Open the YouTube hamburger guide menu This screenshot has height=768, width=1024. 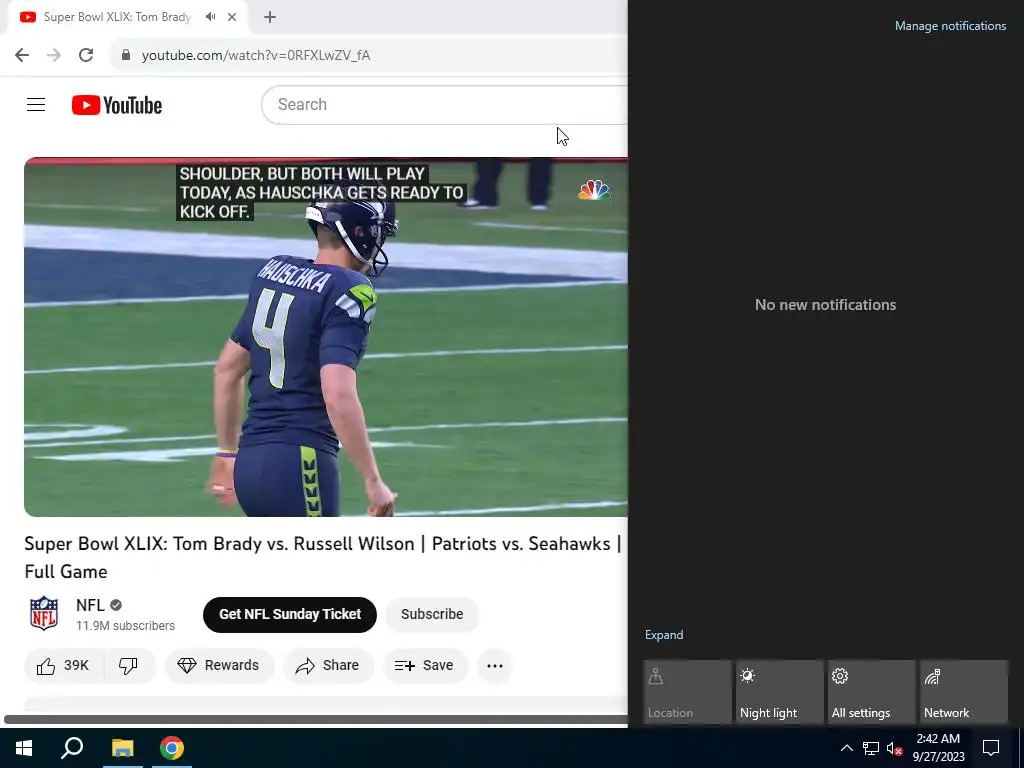pyautogui.click(x=36, y=104)
